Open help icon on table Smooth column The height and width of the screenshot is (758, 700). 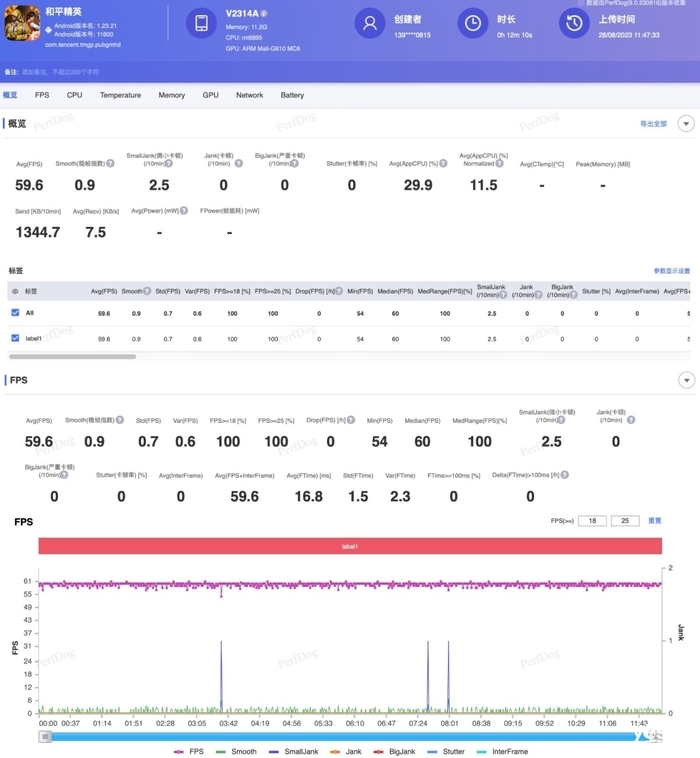147,291
